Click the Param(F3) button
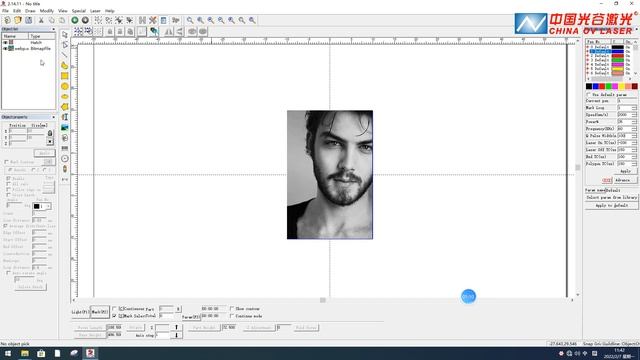This screenshot has height=360, width=640. click(191, 317)
